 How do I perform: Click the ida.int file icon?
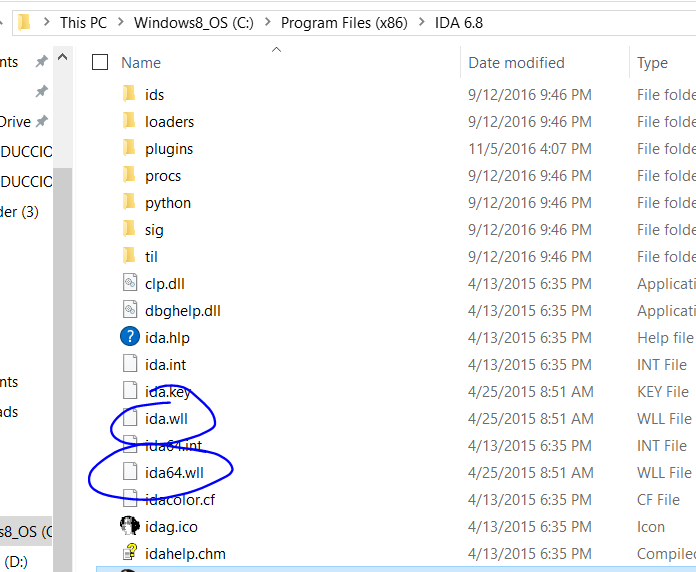coord(130,364)
